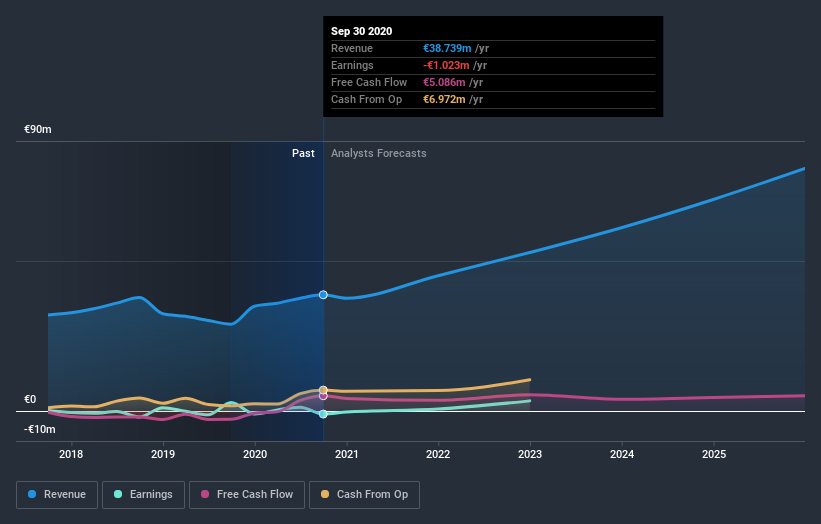
Task: Click the €0 y-axis label
Action: (30, 399)
